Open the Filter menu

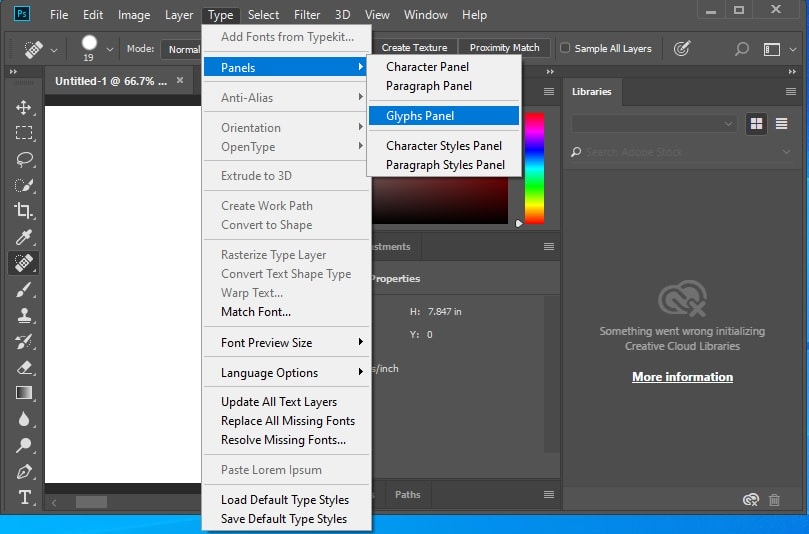pos(307,15)
